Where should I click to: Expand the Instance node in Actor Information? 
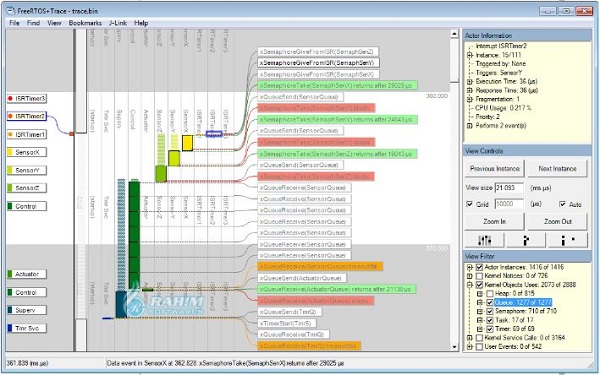(x=470, y=55)
